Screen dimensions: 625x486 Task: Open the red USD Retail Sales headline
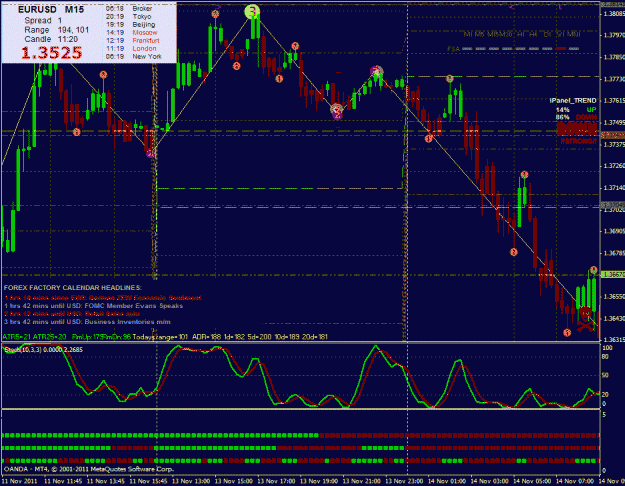pos(72,314)
